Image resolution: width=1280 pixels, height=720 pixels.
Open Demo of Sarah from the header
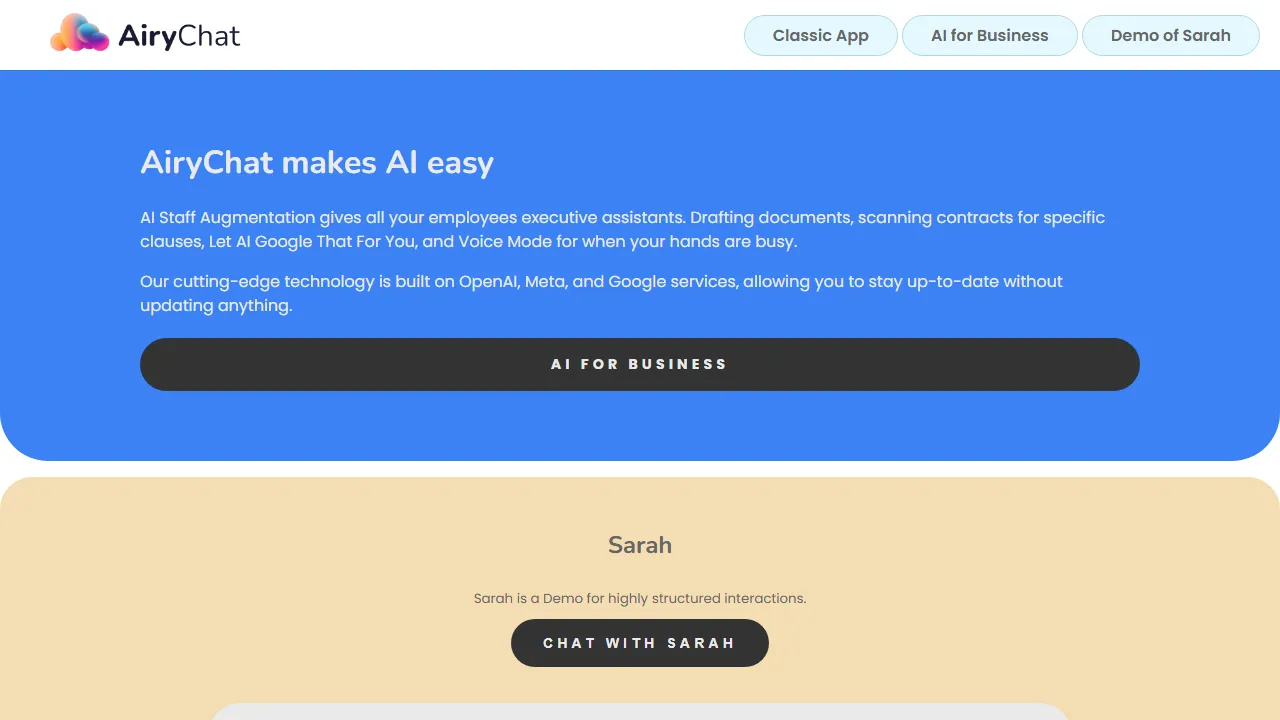point(1170,35)
